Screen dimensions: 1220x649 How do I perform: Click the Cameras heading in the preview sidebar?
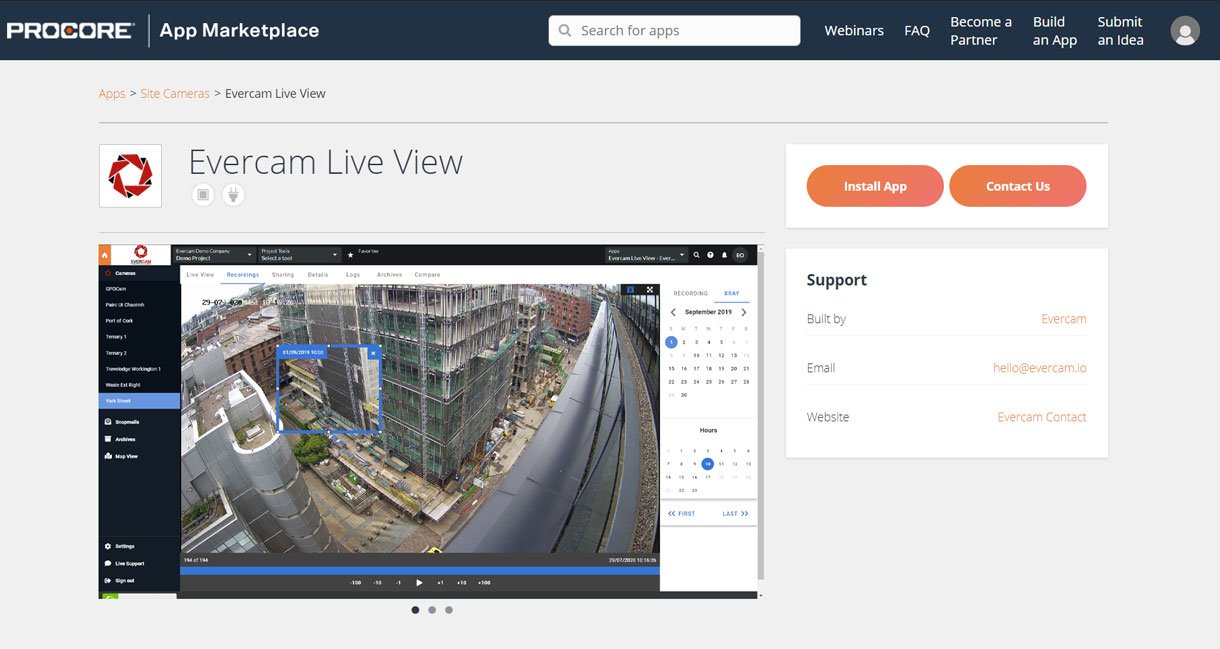pyautogui.click(x=120, y=272)
